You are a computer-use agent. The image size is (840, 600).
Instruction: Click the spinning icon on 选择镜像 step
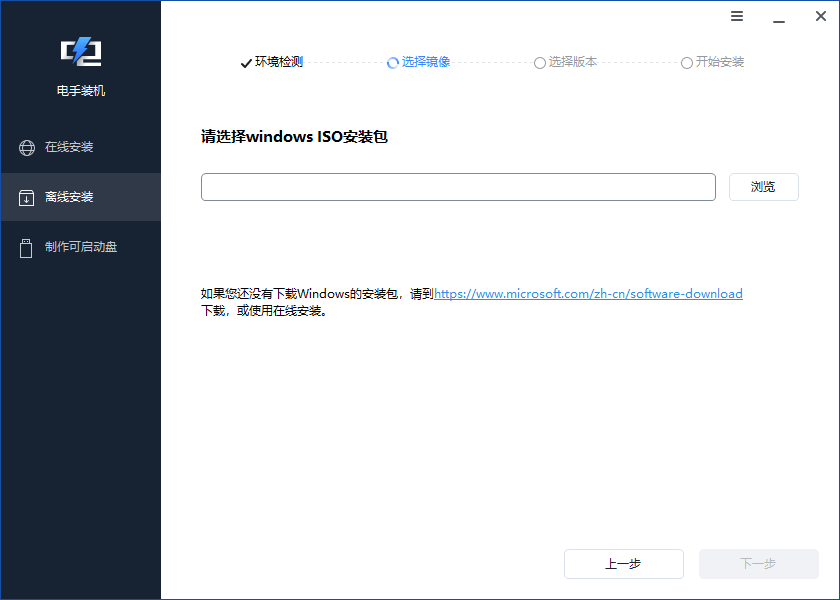(392, 62)
